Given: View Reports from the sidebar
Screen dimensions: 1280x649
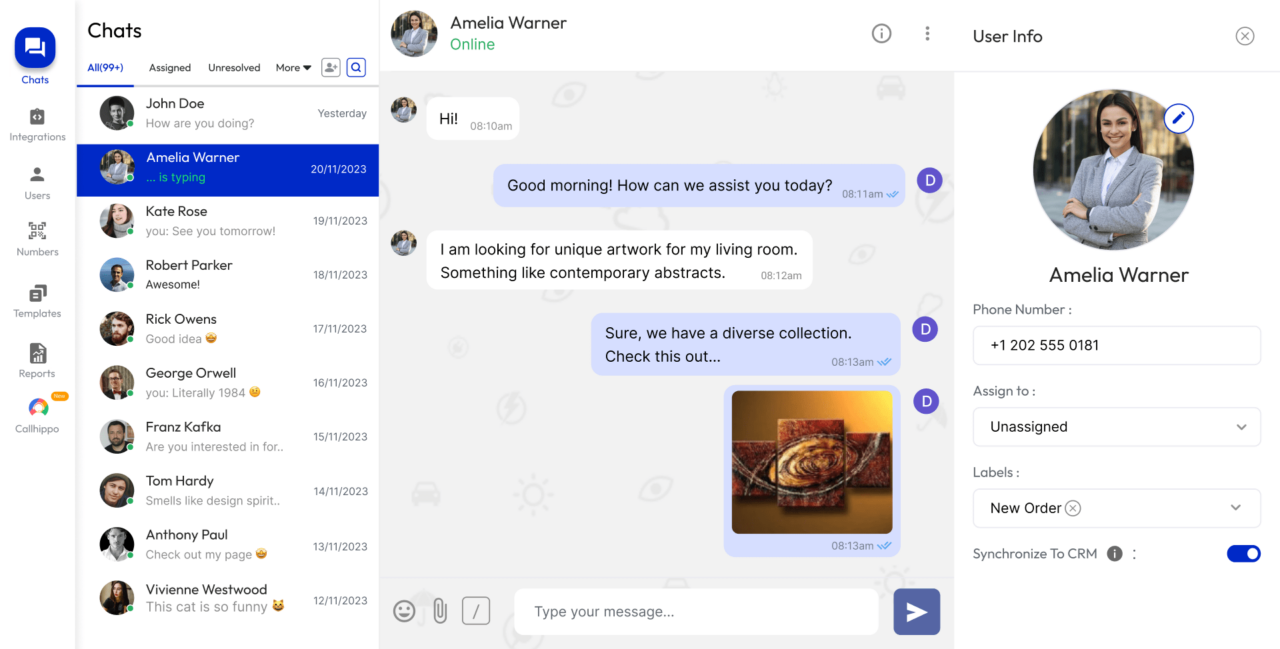Looking at the screenshot, I should 37,360.
